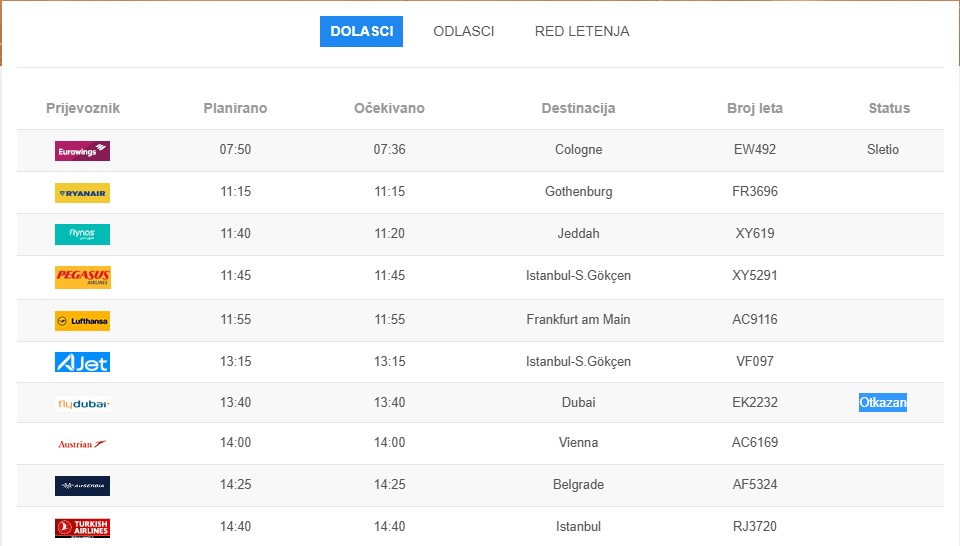Click the Status column header
960x546 pixels.
889,108
